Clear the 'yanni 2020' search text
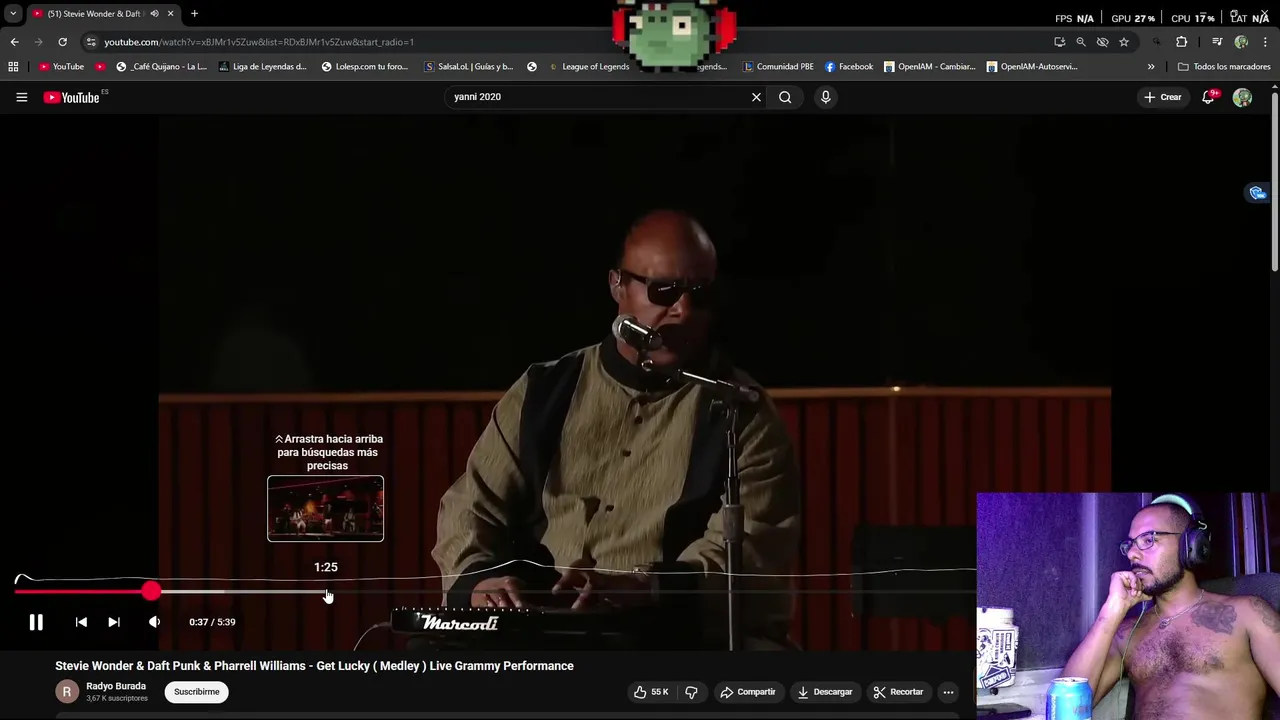Viewport: 1280px width, 720px height. pyautogui.click(x=756, y=97)
